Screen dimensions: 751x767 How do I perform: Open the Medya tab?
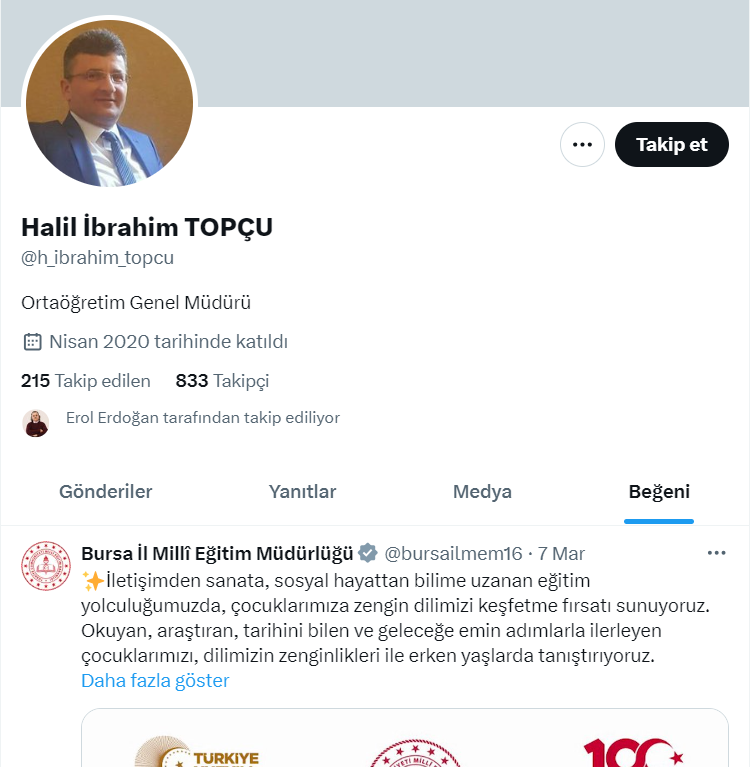click(x=482, y=492)
